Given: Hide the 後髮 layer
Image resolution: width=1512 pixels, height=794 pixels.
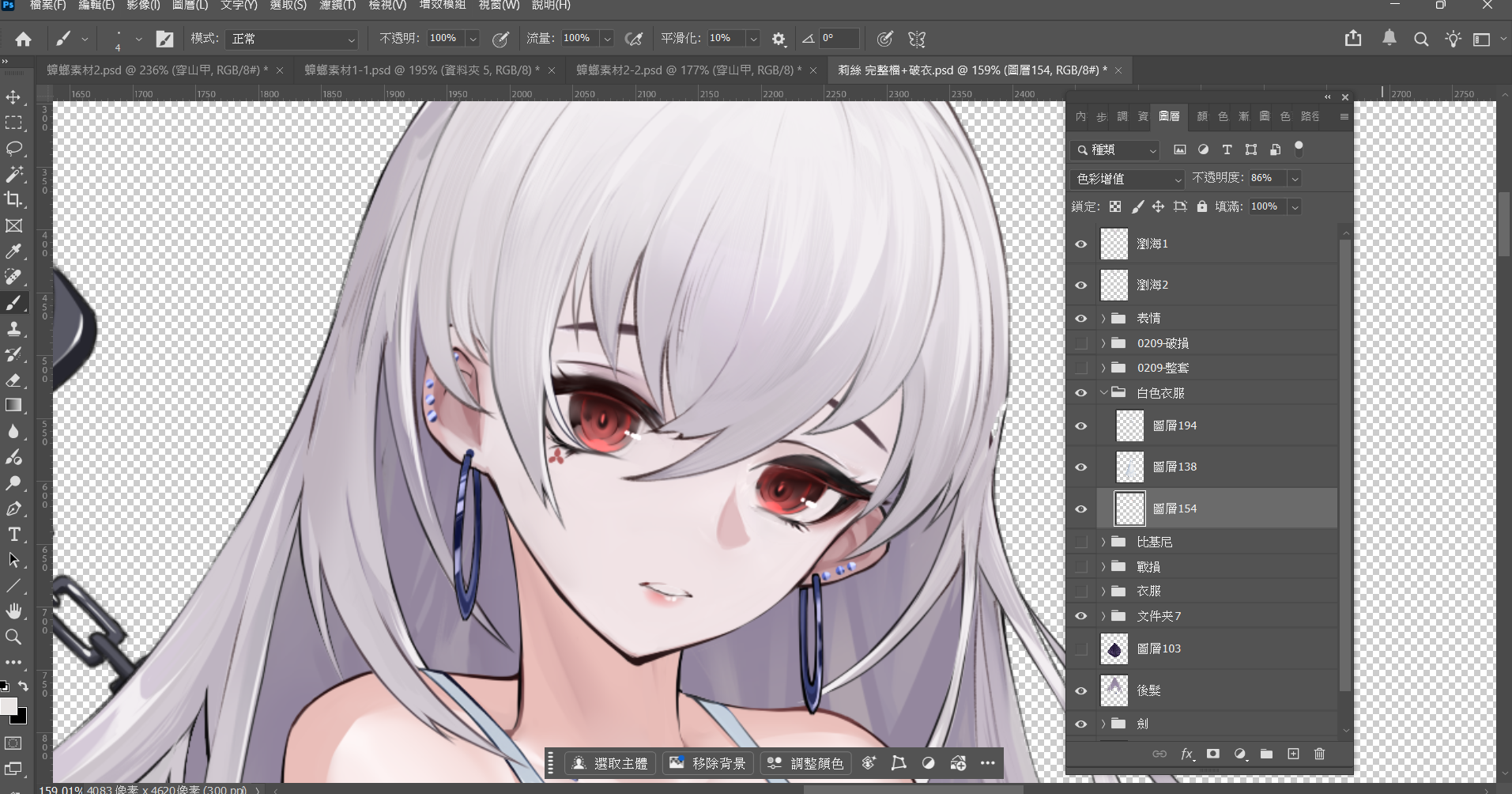Looking at the screenshot, I should (x=1080, y=690).
